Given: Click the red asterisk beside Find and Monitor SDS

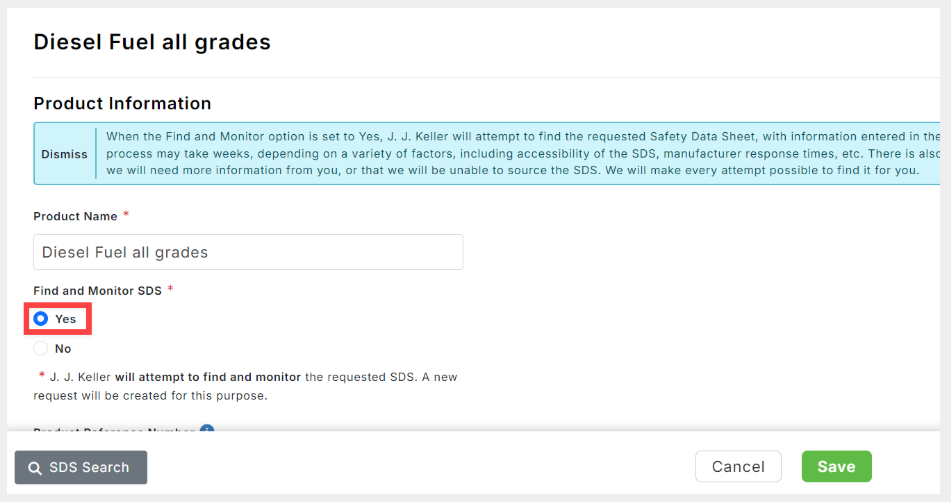Looking at the screenshot, I should pos(171,289).
